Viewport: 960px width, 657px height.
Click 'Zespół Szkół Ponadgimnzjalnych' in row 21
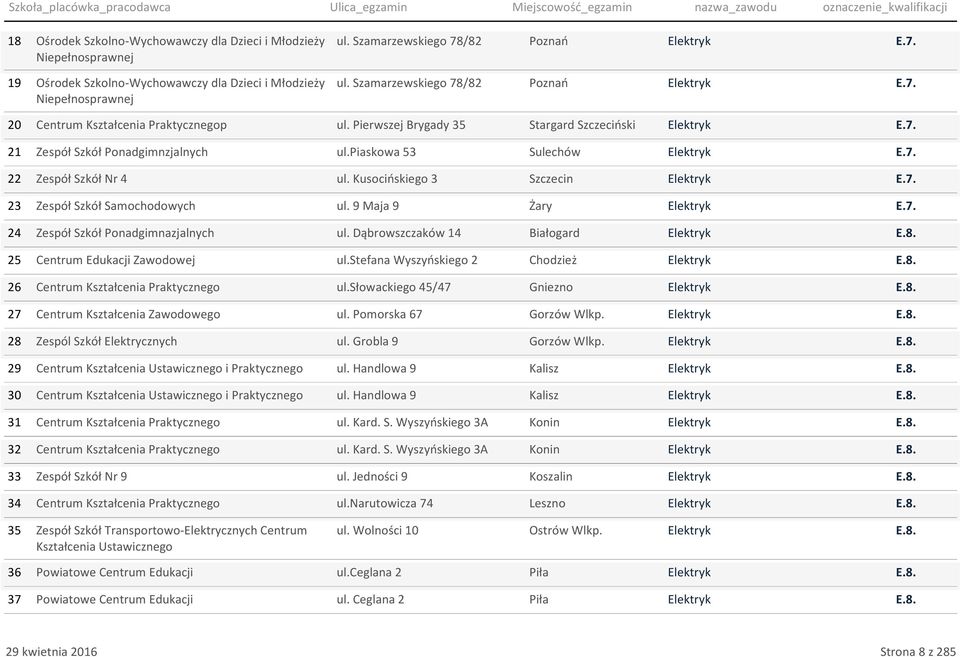pos(122,152)
